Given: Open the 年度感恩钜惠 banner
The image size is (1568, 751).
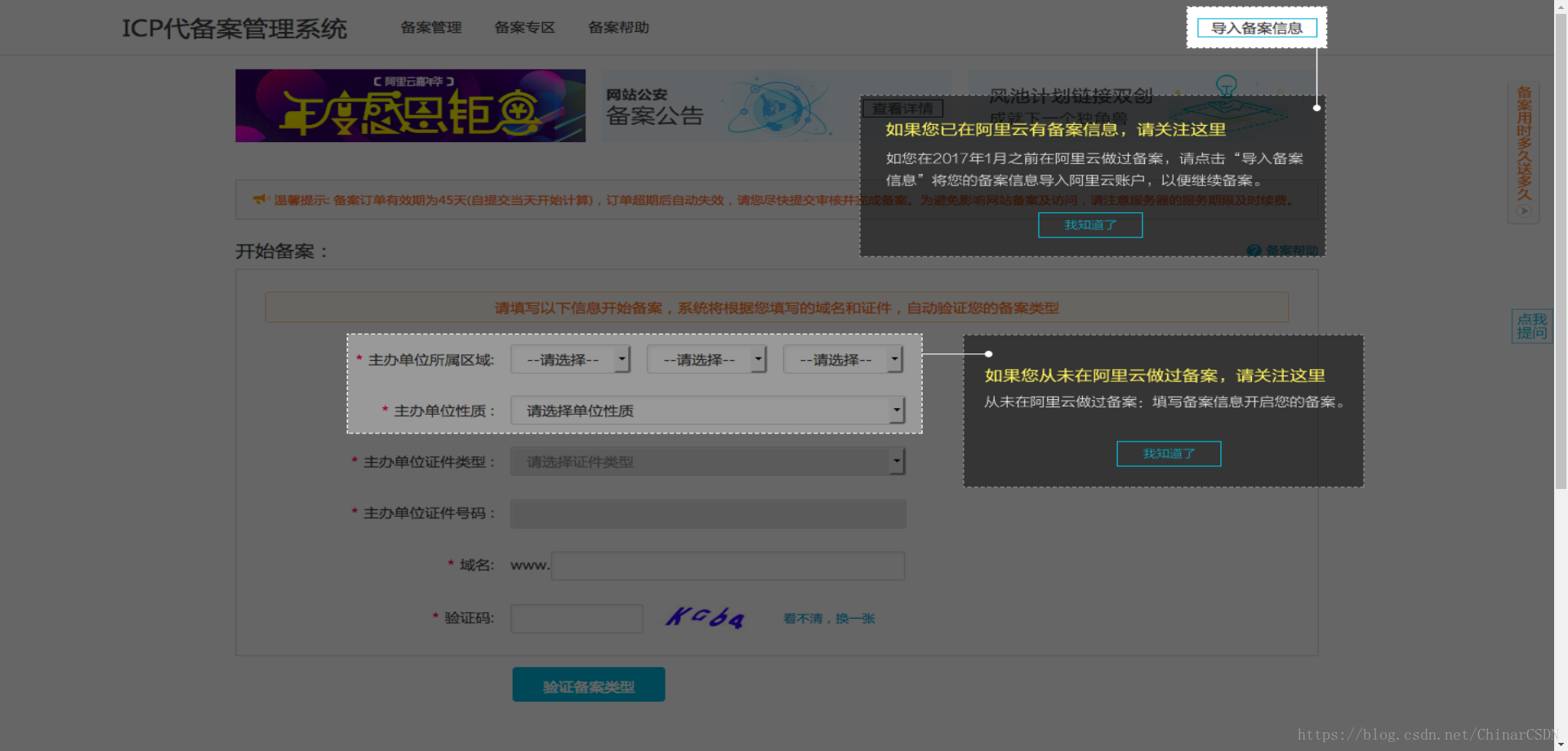Looking at the screenshot, I should click(410, 105).
